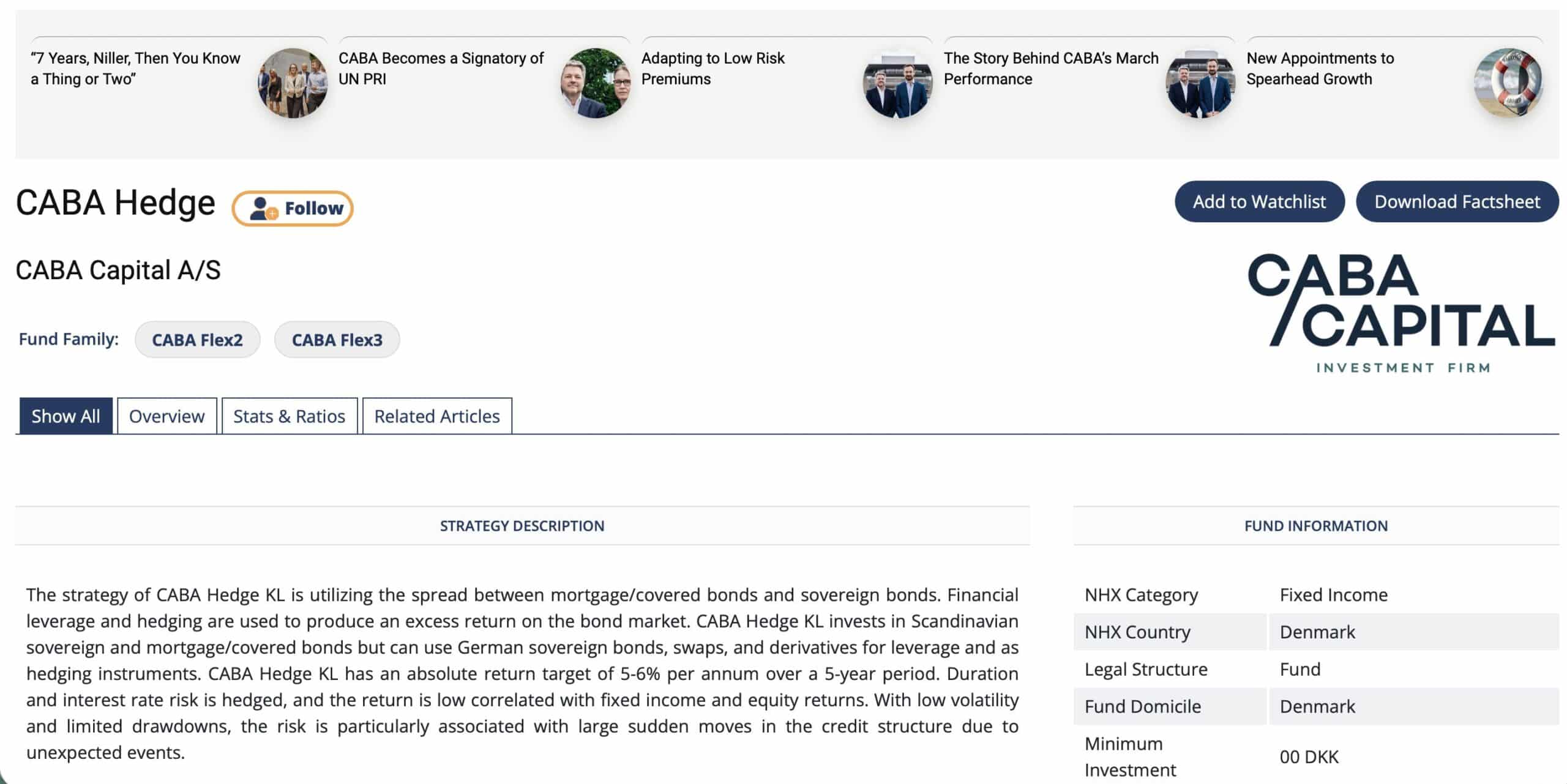Click the Follow person icon

(x=264, y=209)
